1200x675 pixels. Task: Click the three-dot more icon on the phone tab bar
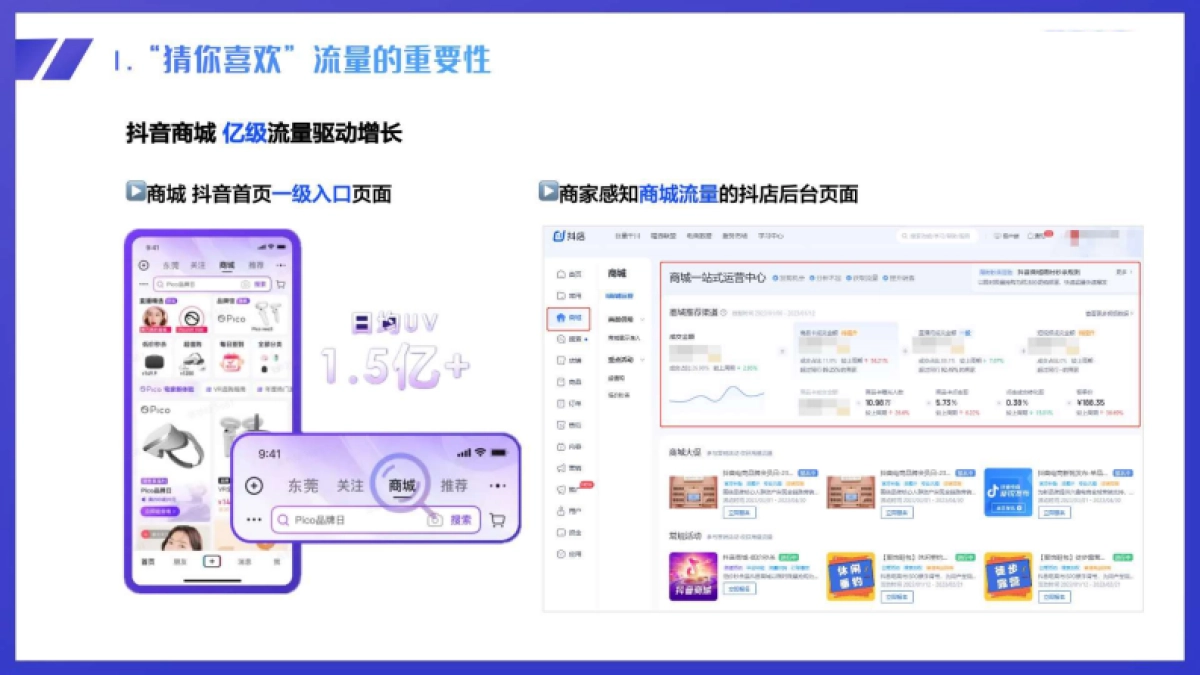point(499,485)
